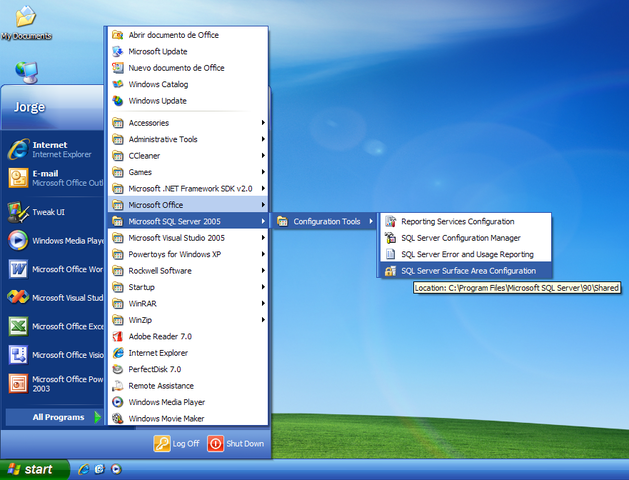Click the All Programs button
The width and height of the screenshot is (629, 480).
(x=54, y=417)
